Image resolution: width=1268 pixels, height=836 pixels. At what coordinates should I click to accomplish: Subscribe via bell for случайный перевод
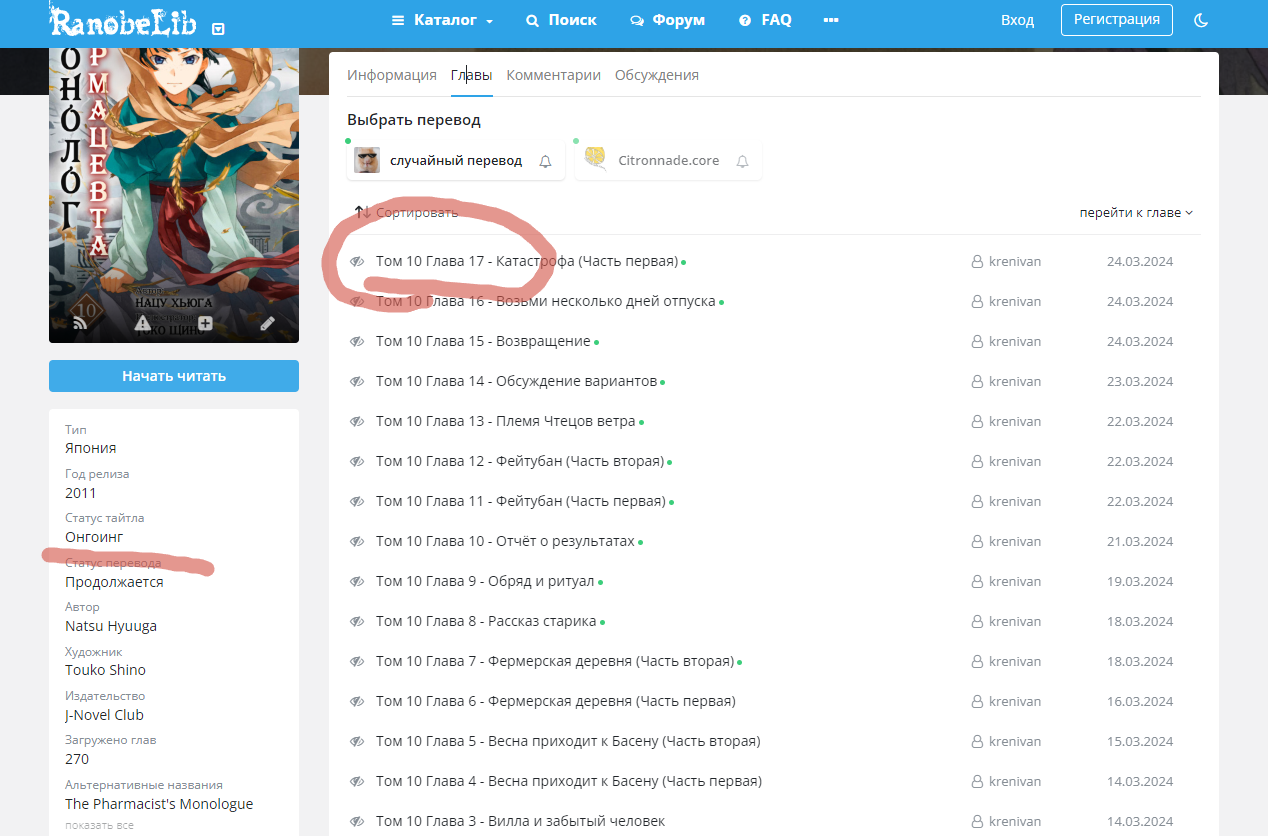pyautogui.click(x=545, y=161)
